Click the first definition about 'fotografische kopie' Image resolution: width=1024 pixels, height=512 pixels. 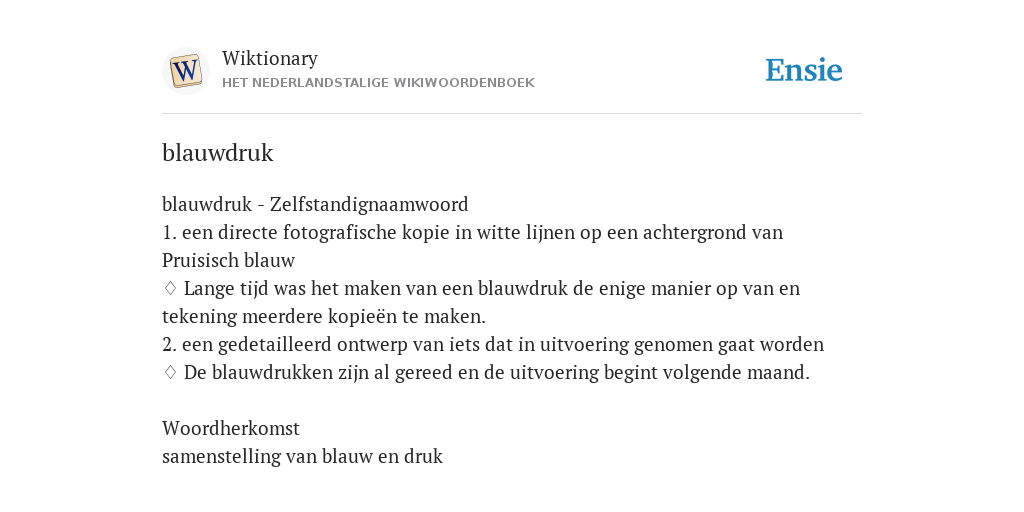472,232
